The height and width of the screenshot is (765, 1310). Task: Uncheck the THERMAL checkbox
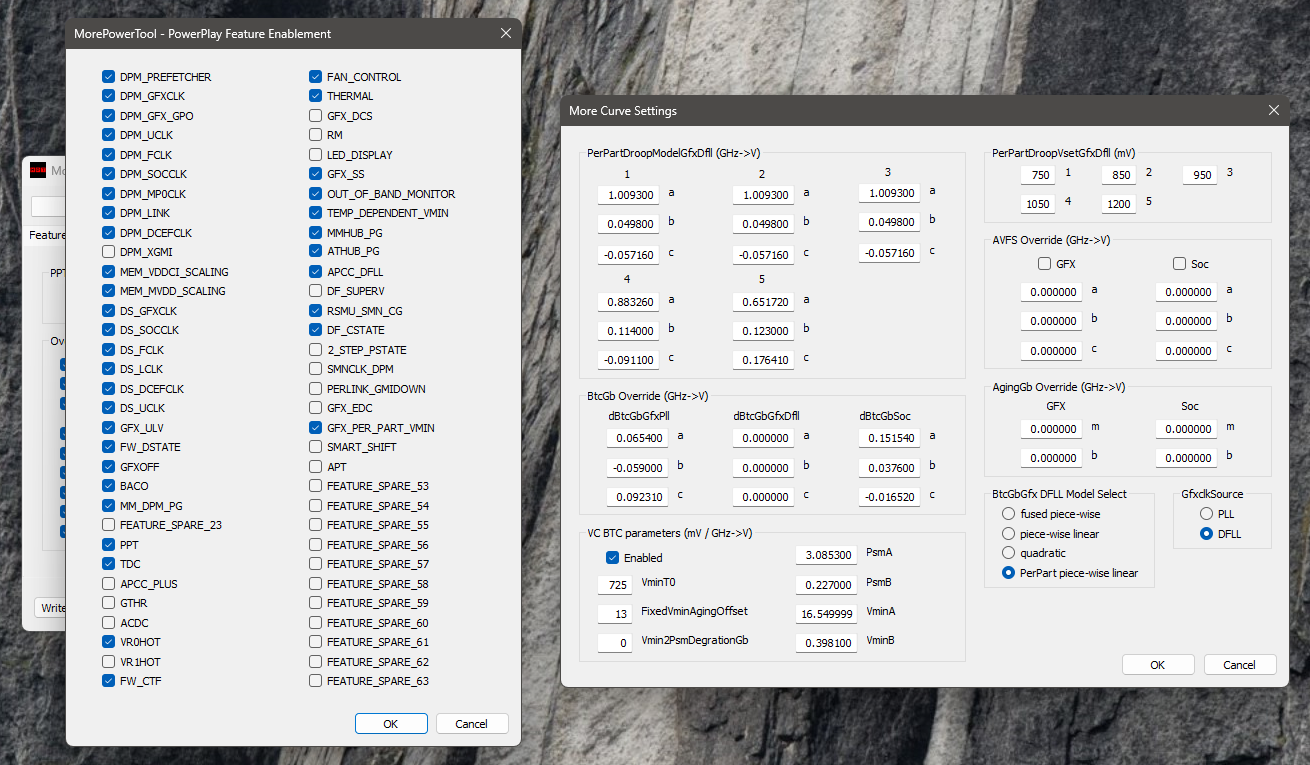pyautogui.click(x=315, y=96)
